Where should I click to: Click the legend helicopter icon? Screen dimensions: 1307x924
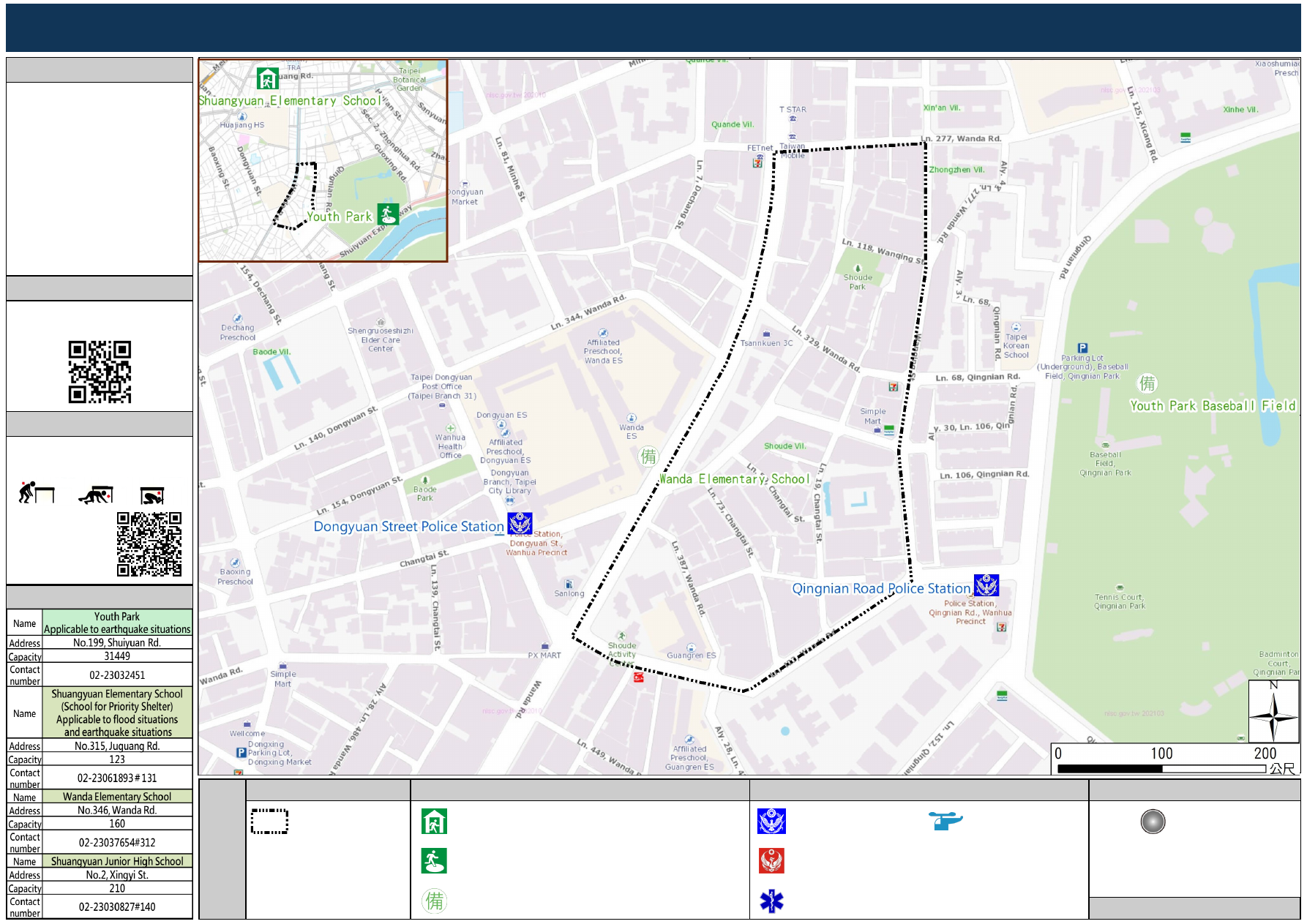tap(945, 820)
